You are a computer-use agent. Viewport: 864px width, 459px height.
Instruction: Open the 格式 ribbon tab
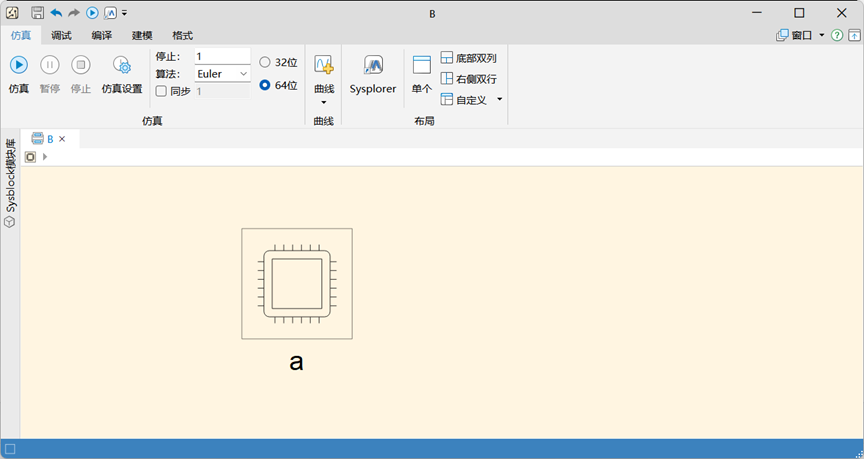tap(182, 35)
